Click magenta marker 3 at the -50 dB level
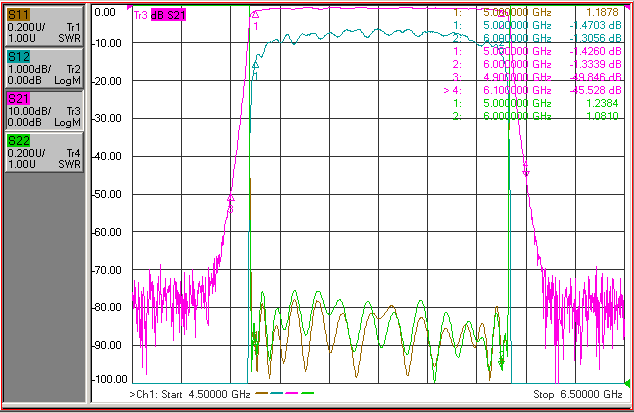Image resolution: width=634 pixels, height=413 pixels. [x=230, y=198]
